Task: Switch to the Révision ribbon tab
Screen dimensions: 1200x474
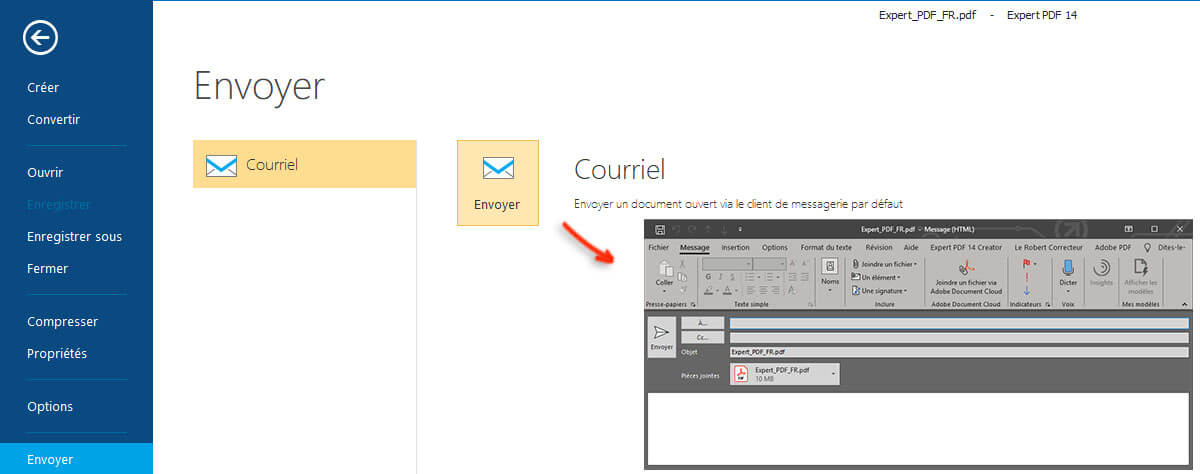Action: [879, 247]
